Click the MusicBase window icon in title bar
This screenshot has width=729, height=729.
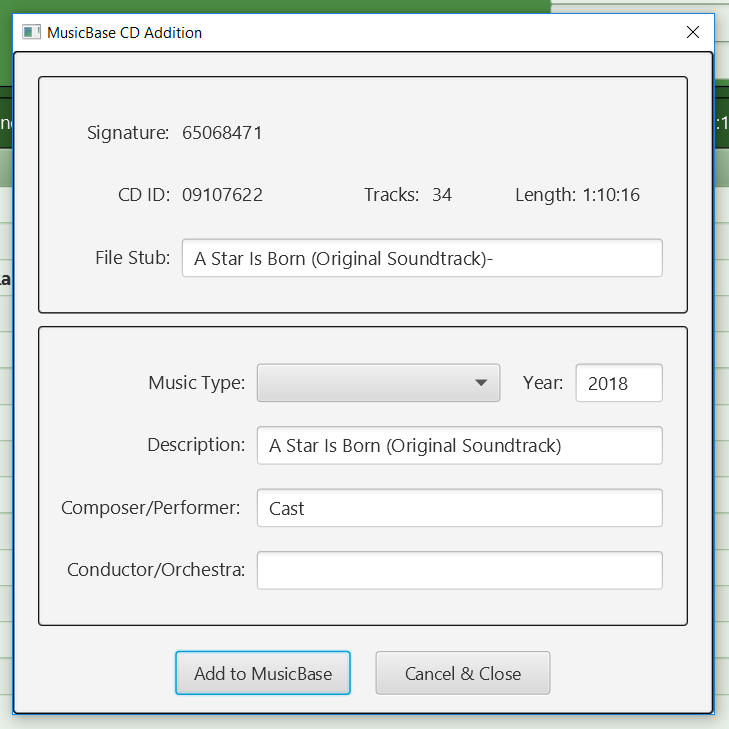tap(32, 33)
